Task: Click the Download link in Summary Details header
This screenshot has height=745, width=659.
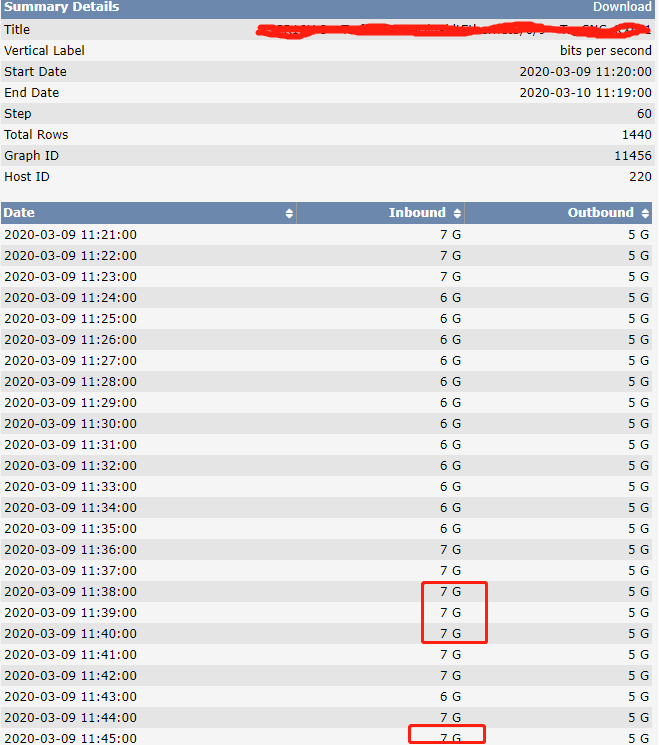Action: [622, 7]
